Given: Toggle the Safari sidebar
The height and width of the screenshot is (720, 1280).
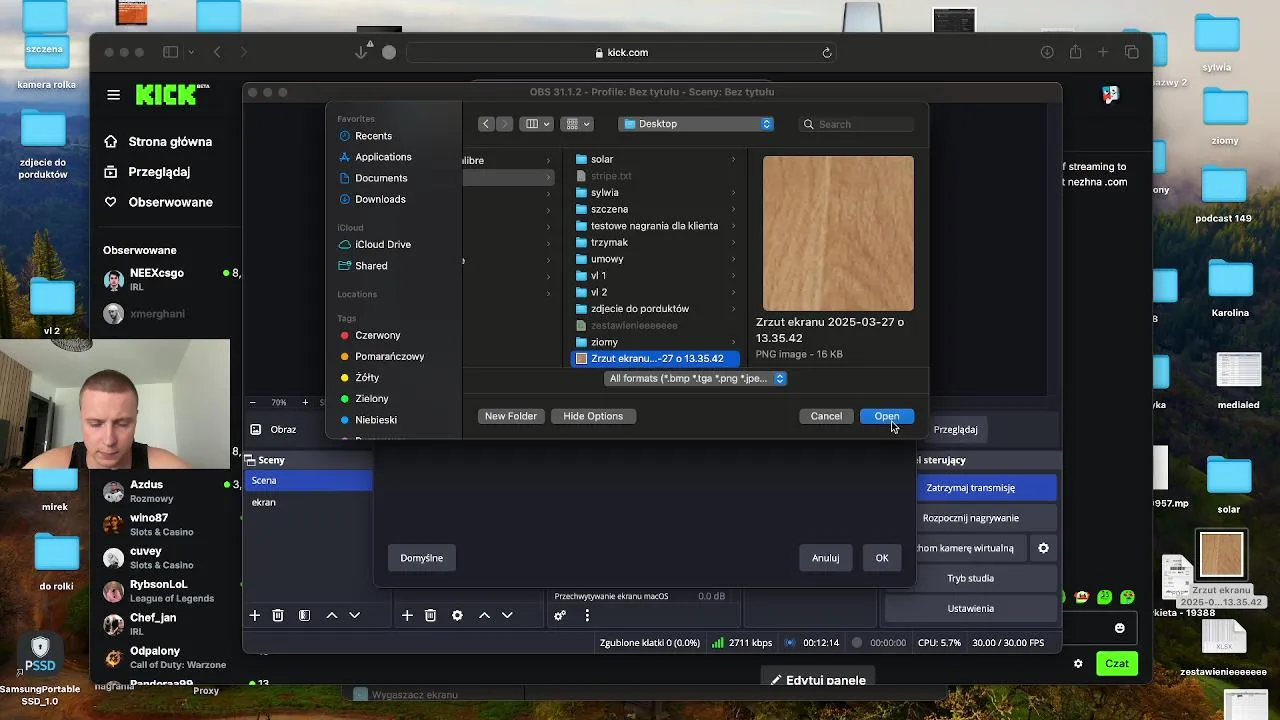Looking at the screenshot, I should [x=170, y=52].
